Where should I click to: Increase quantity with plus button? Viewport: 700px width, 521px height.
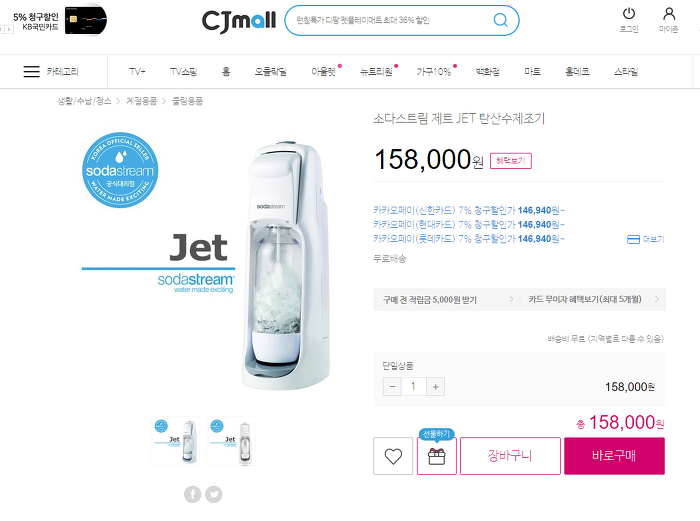point(435,387)
